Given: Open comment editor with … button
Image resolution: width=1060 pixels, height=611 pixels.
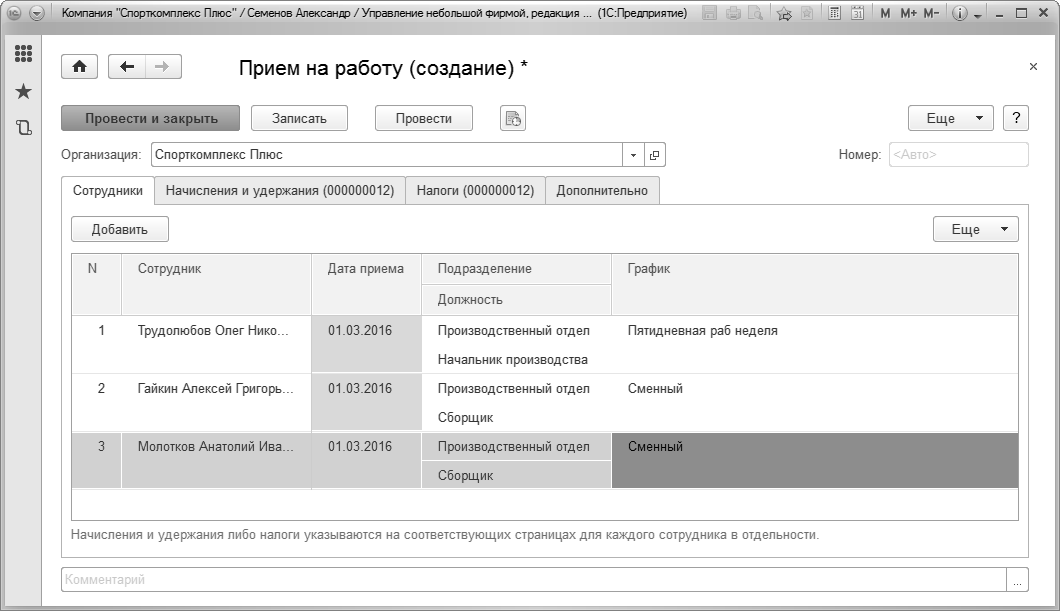Looking at the screenshot, I should click(1017, 579).
